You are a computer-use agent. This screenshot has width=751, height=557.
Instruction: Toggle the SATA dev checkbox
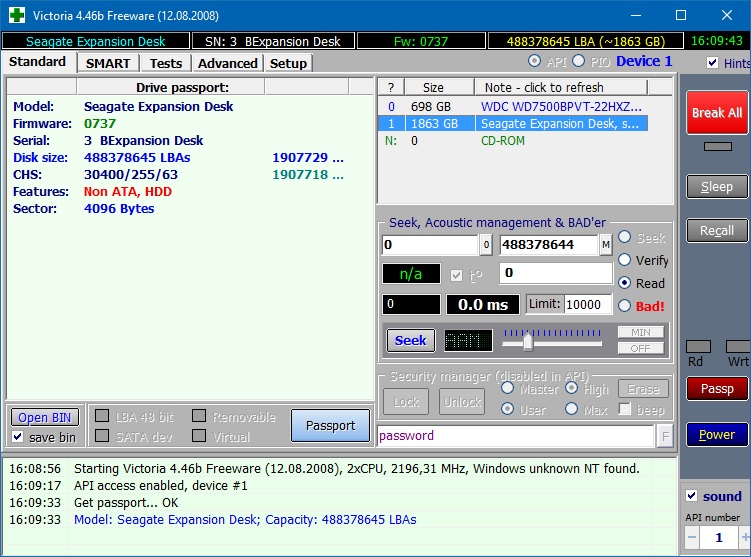click(102, 436)
